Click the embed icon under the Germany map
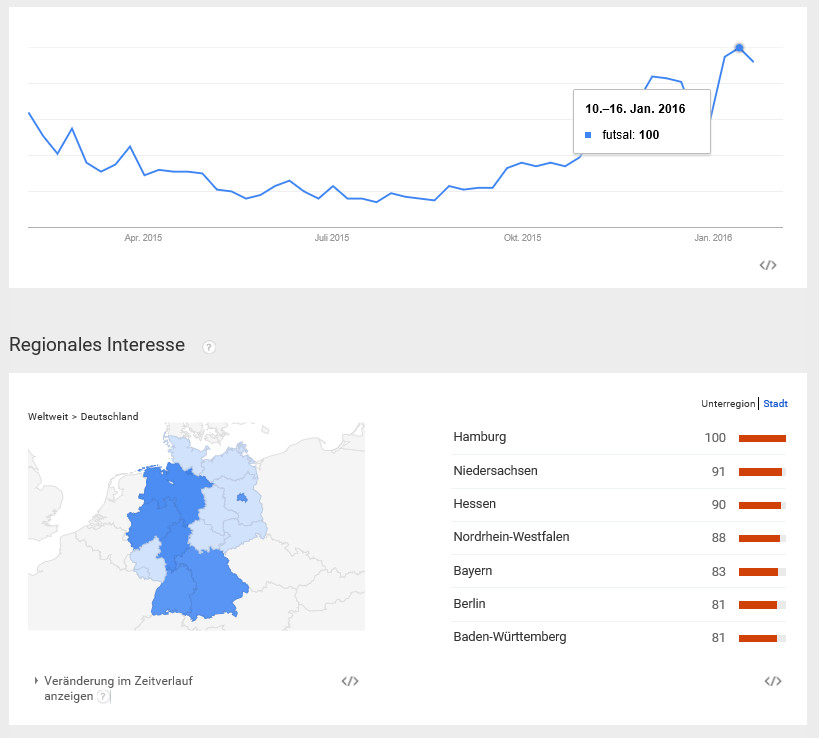The width and height of the screenshot is (819, 738). (x=349, y=681)
